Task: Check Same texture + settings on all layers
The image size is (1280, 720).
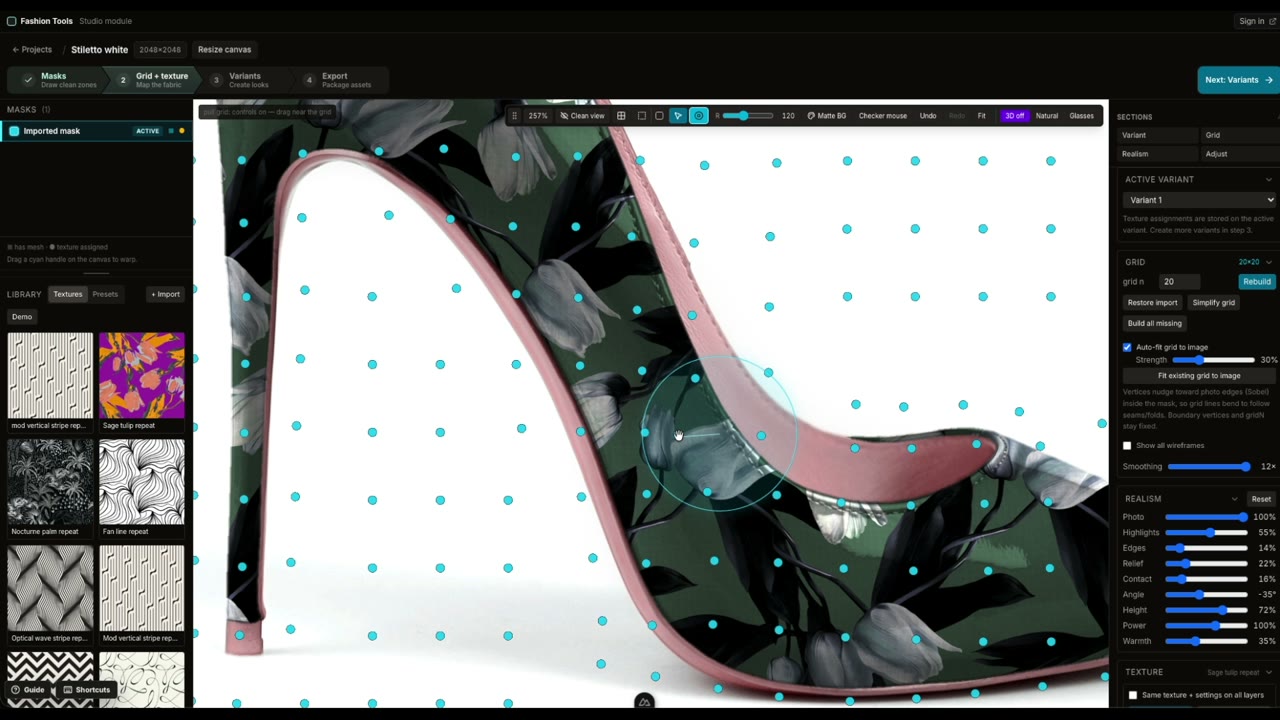Action: (x=1133, y=695)
